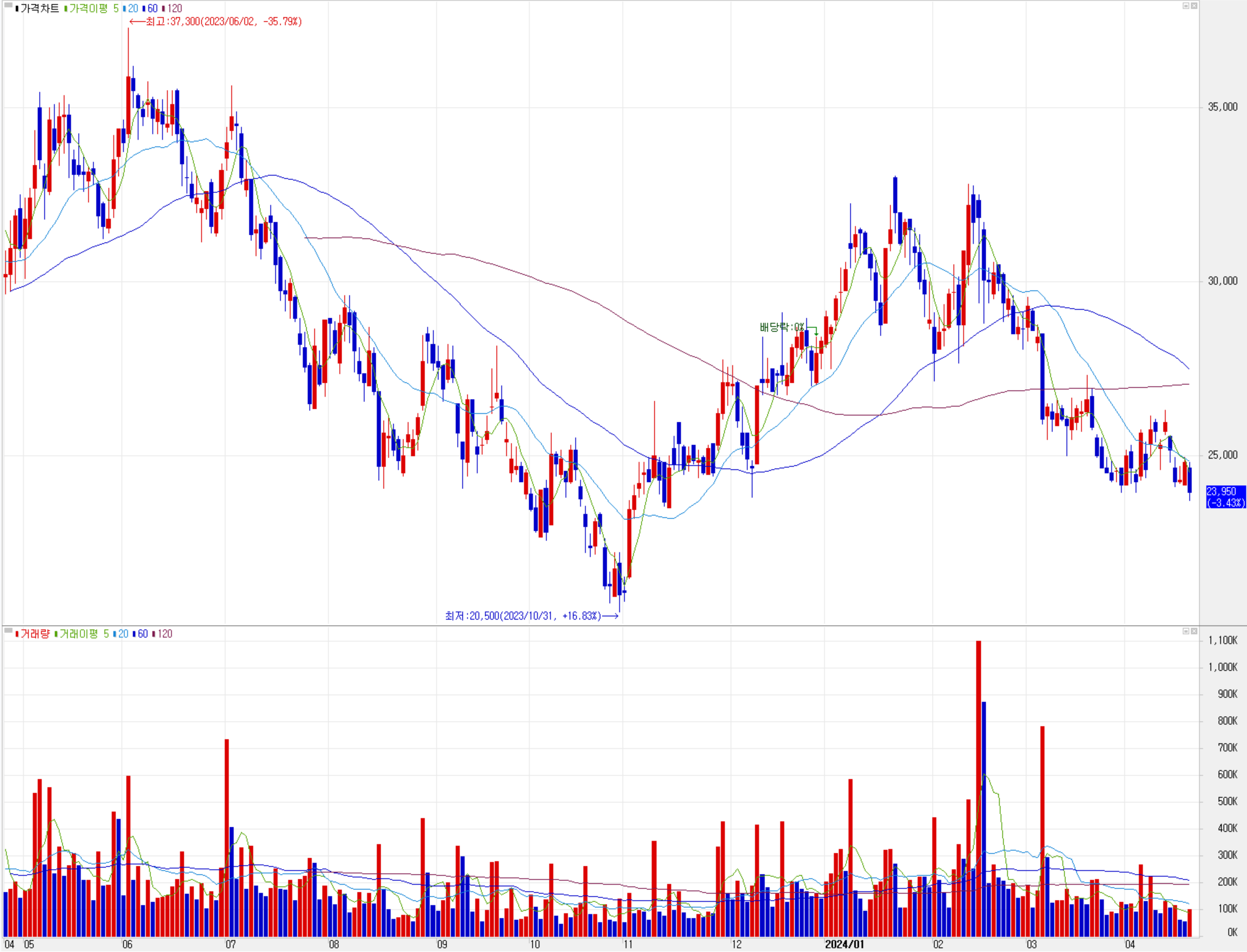Click the 배당락:0% dividend marker
This screenshot has width=1247, height=952.
[782, 327]
